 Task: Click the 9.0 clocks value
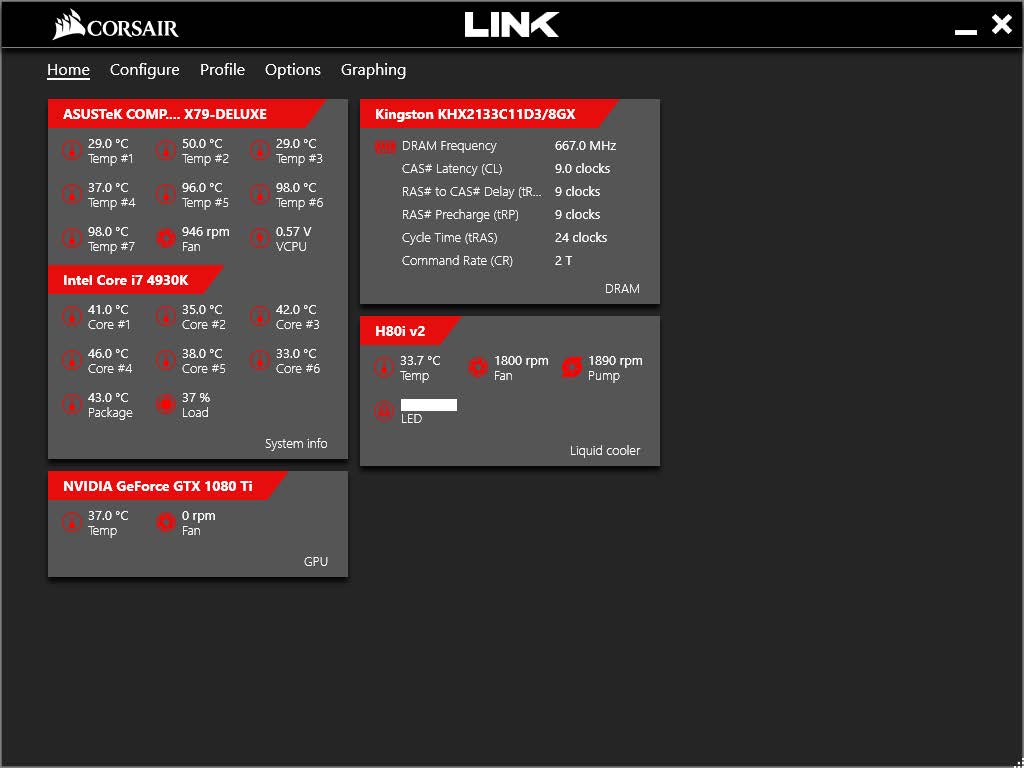pos(583,168)
